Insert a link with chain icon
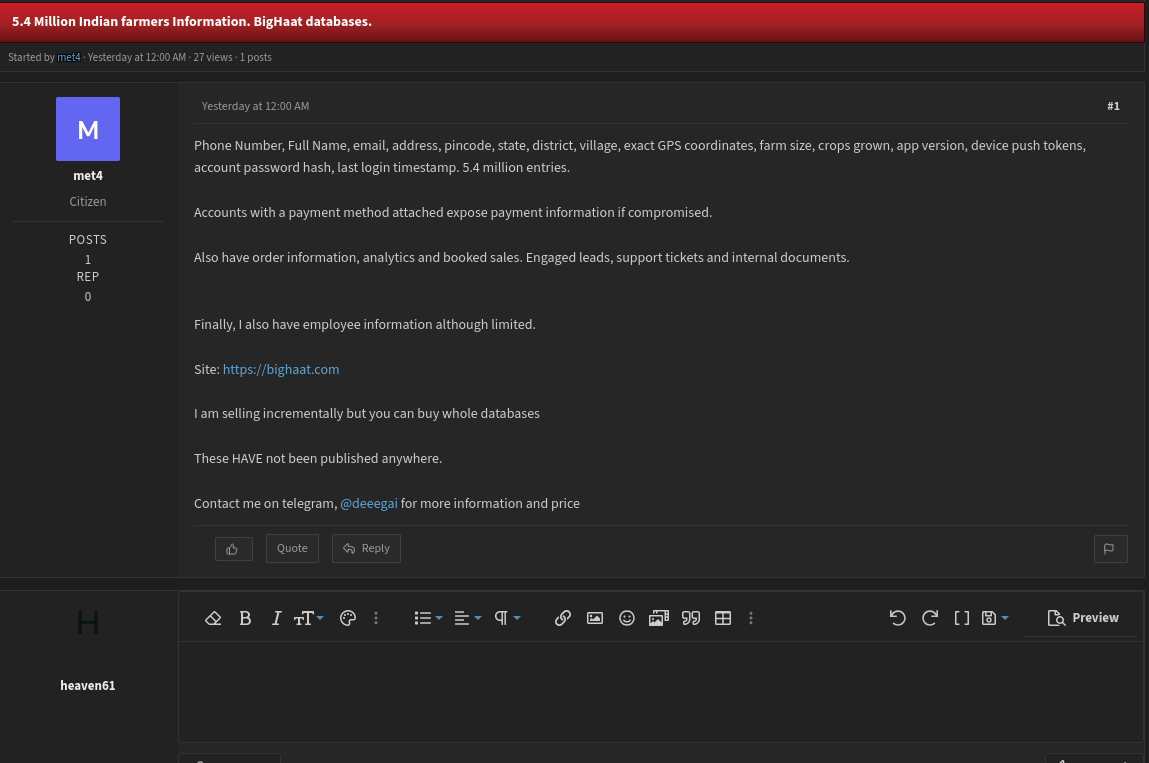Screen dimensions: 1149x763 point(563,618)
